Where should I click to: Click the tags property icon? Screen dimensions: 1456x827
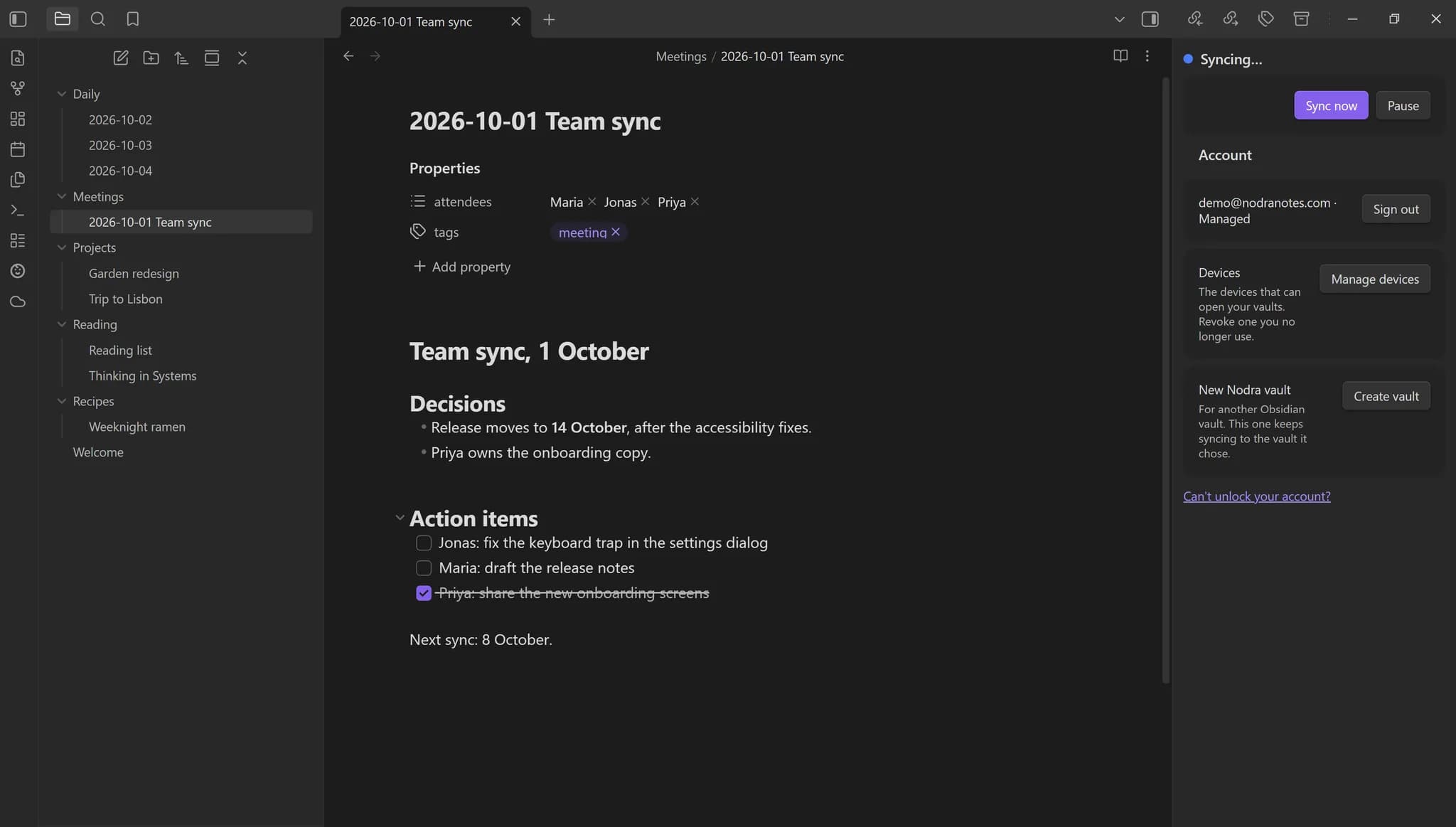pos(418,231)
